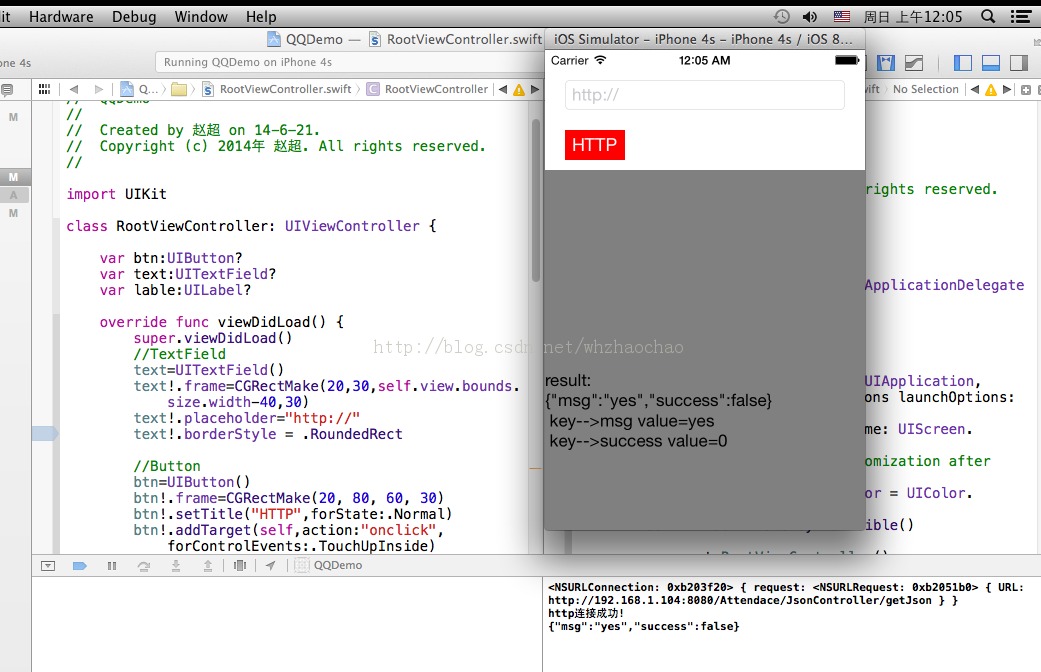Screen dimensions: 1041x672
Task: Open the related items grid icon in jump bar
Action: [x=44, y=89]
